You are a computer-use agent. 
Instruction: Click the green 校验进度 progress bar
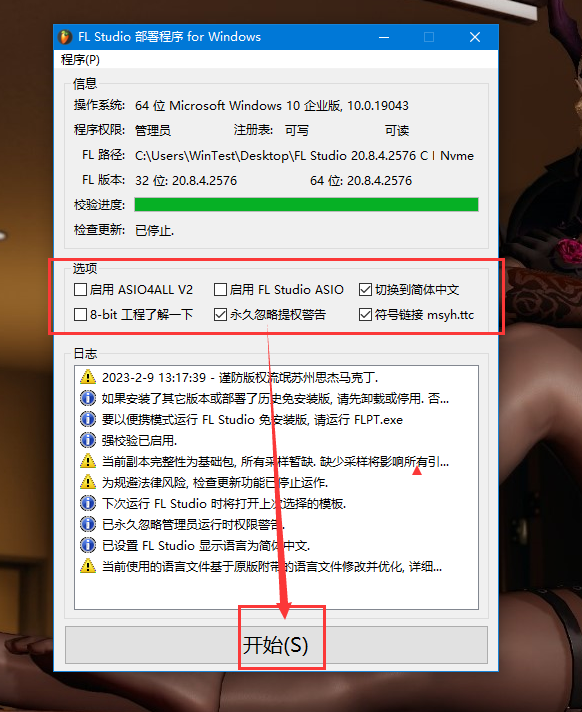pyautogui.click(x=306, y=204)
